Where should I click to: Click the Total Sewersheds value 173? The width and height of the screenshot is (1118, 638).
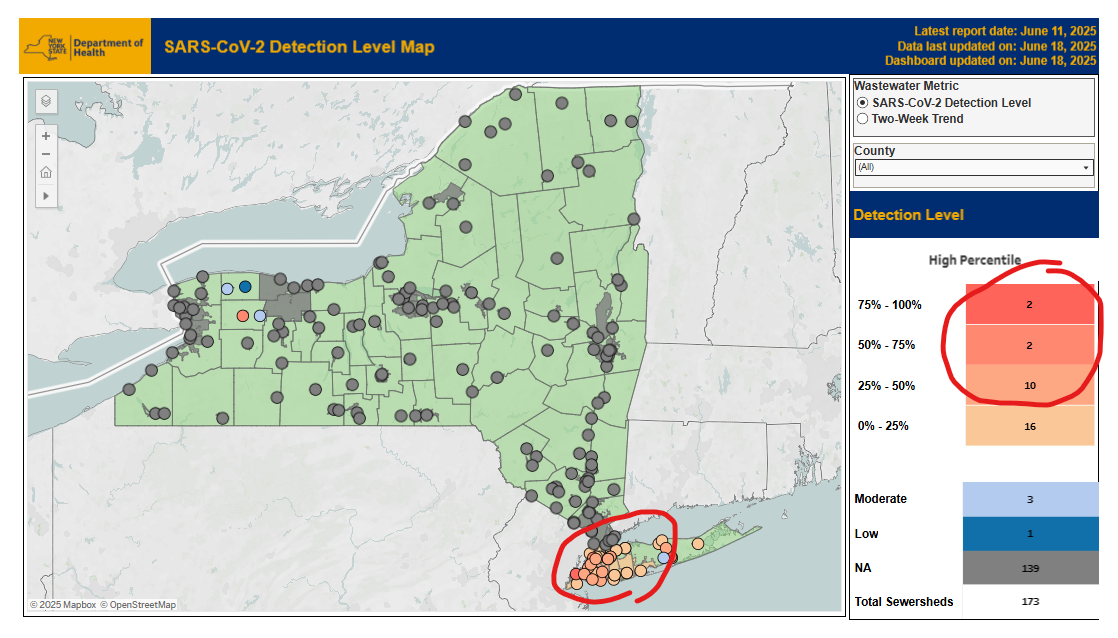click(x=1030, y=602)
